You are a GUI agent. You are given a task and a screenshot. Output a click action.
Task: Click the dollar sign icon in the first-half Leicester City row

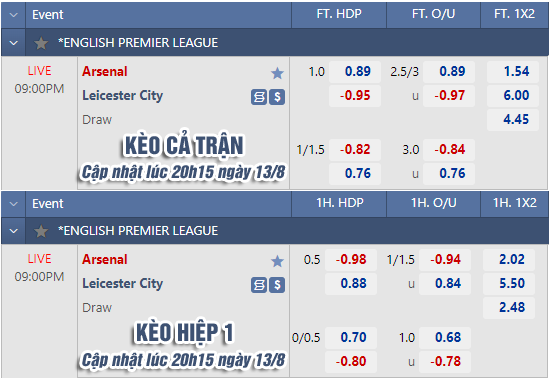[277, 285]
